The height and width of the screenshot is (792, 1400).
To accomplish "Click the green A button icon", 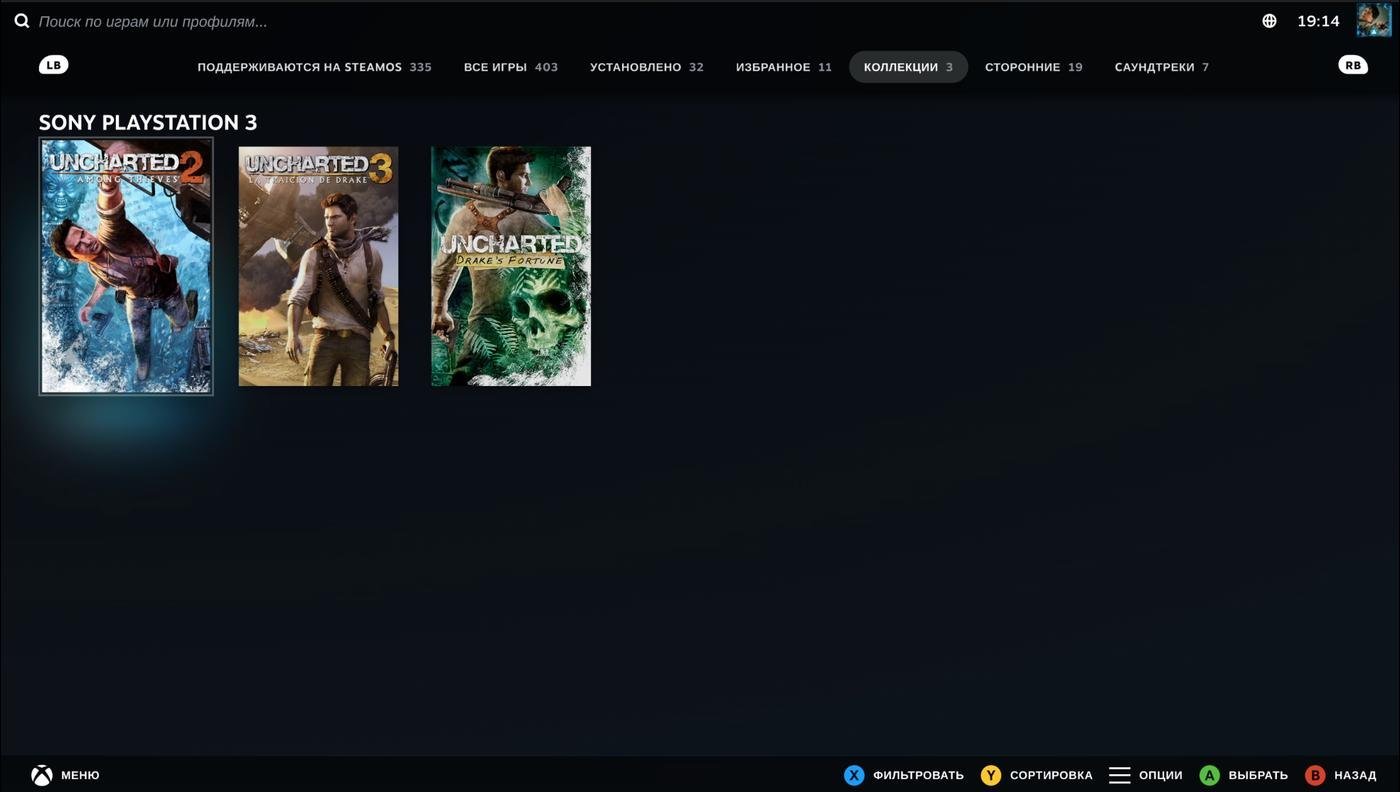I will (1210, 775).
